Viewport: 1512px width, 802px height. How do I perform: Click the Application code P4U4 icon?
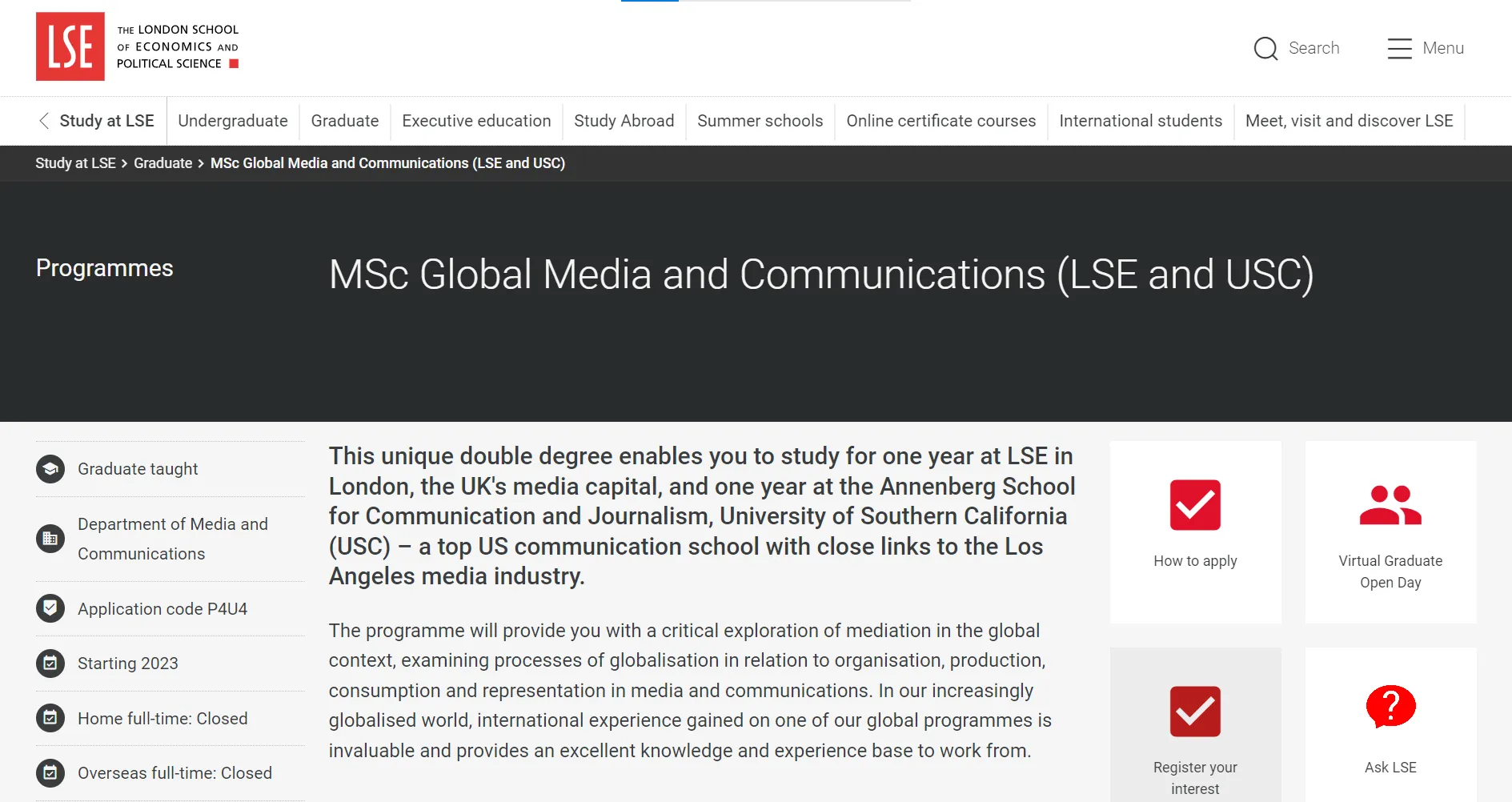50,608
